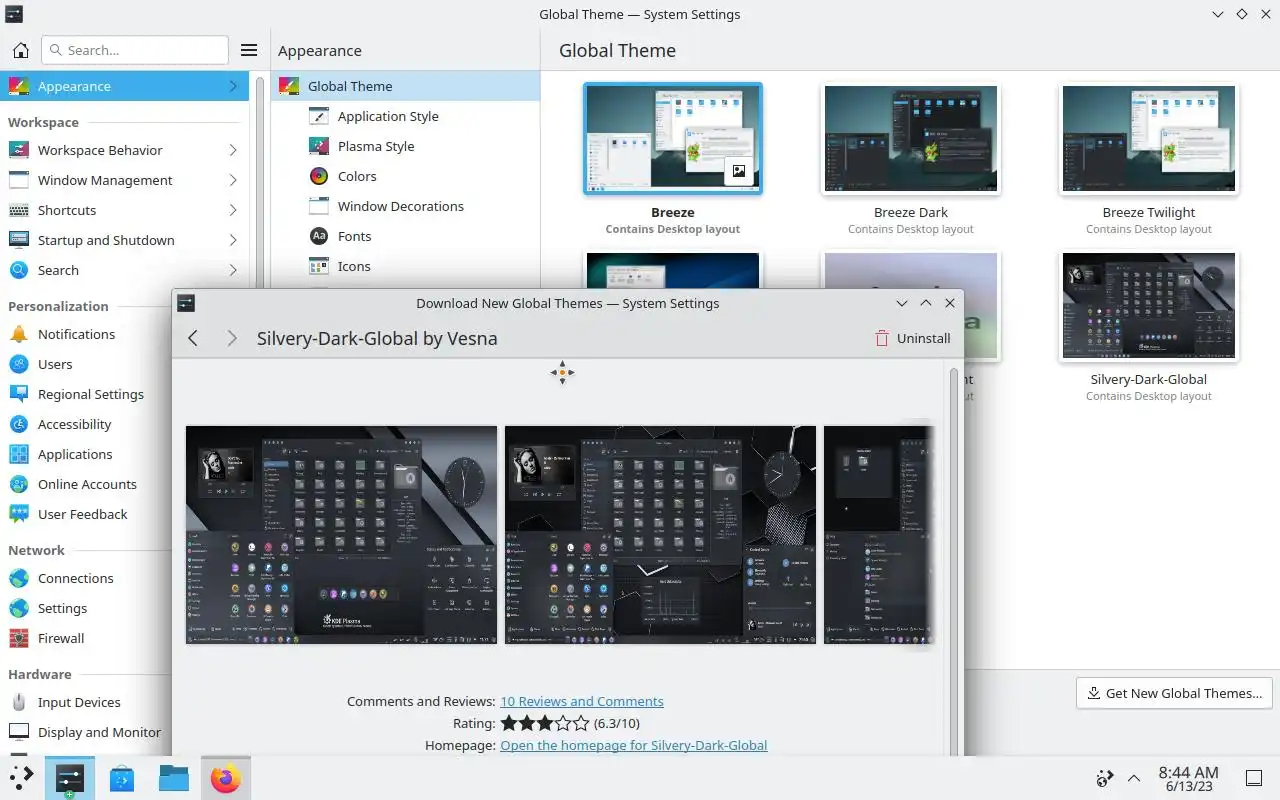Image resolution: width=1280 pixels, height=800 pixels.
Task: Click the Online Accounts icon
Action: point(19,484)
